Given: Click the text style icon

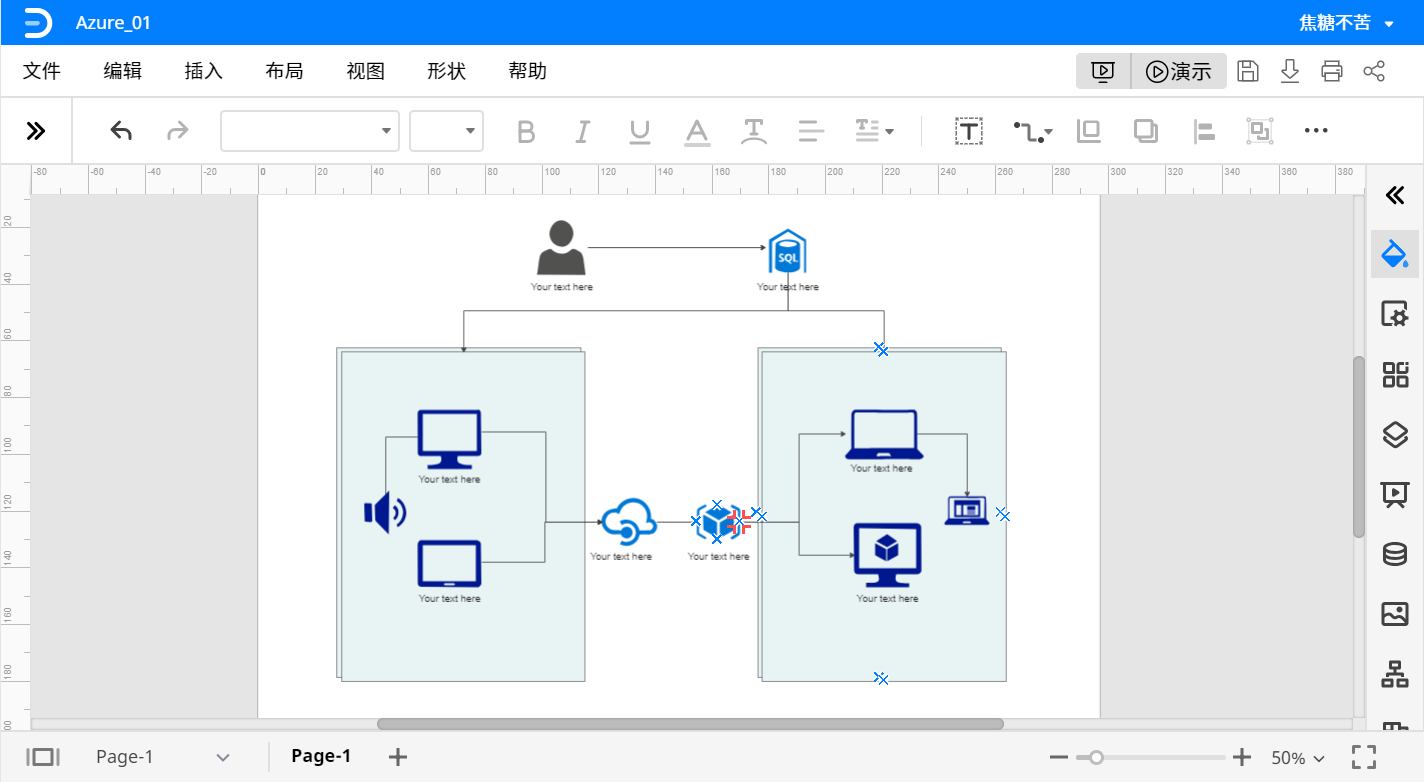Looking at the screenshot, I should pyautogui.click(x=754, y=131).
